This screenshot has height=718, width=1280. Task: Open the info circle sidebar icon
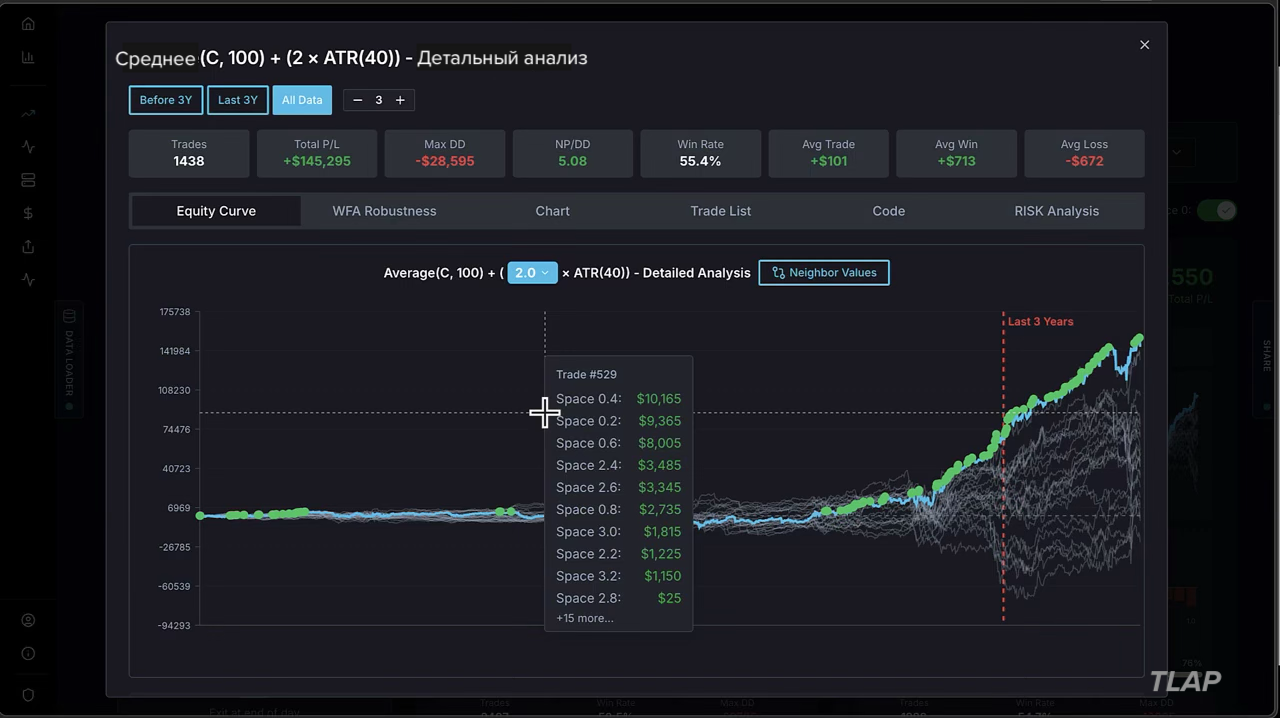point(28,653)
